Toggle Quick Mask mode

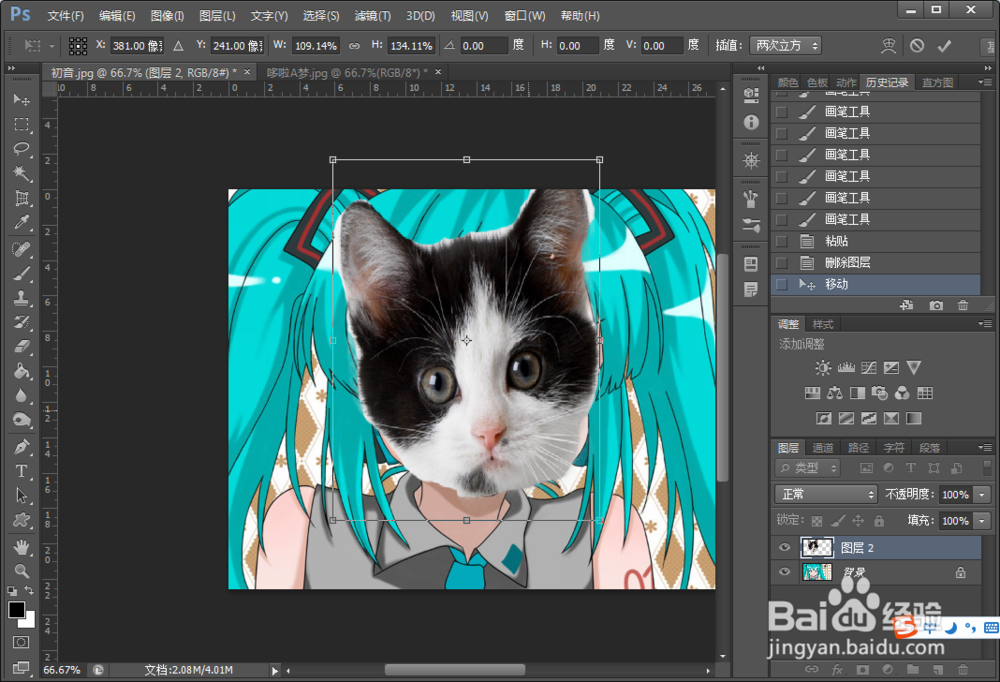point(21,642)
